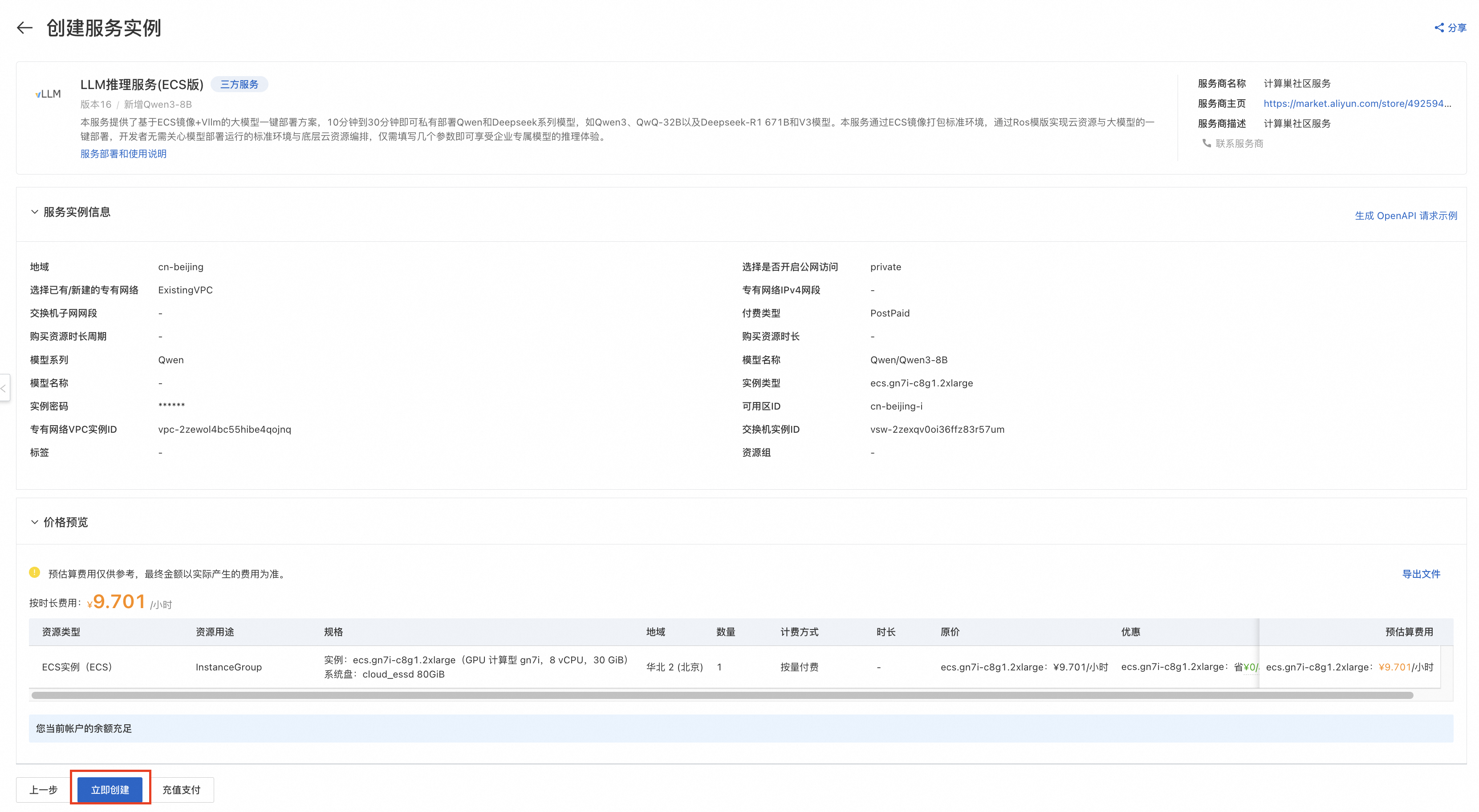This screenshot has height=812, width=1479.
Task: Click the share icon at top right
Action: 1439,28
